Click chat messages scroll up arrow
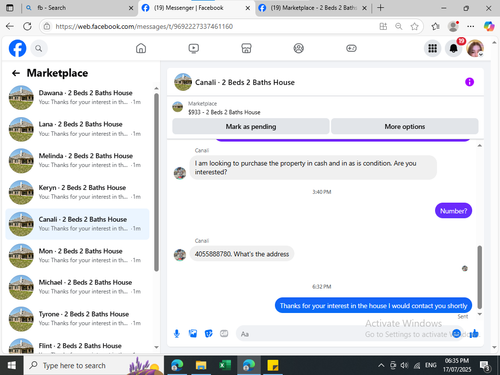Viewport: 500px width, 375px height. (480, 146)
